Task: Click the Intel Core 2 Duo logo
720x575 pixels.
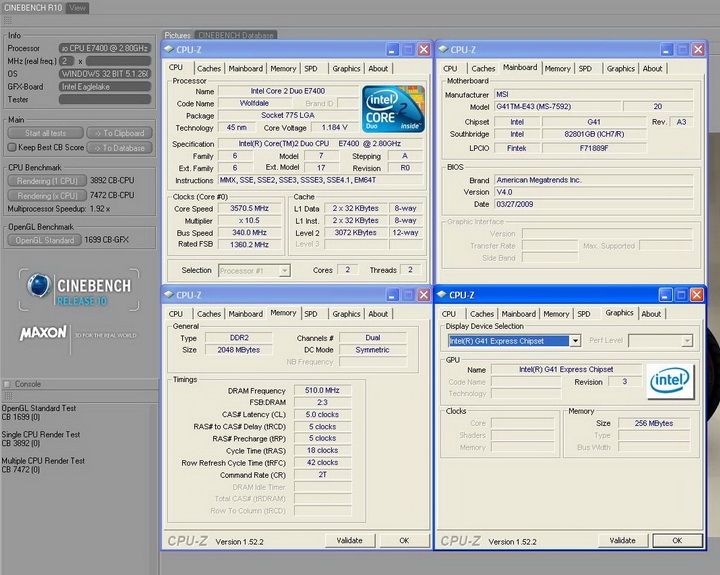Action: 394,109
